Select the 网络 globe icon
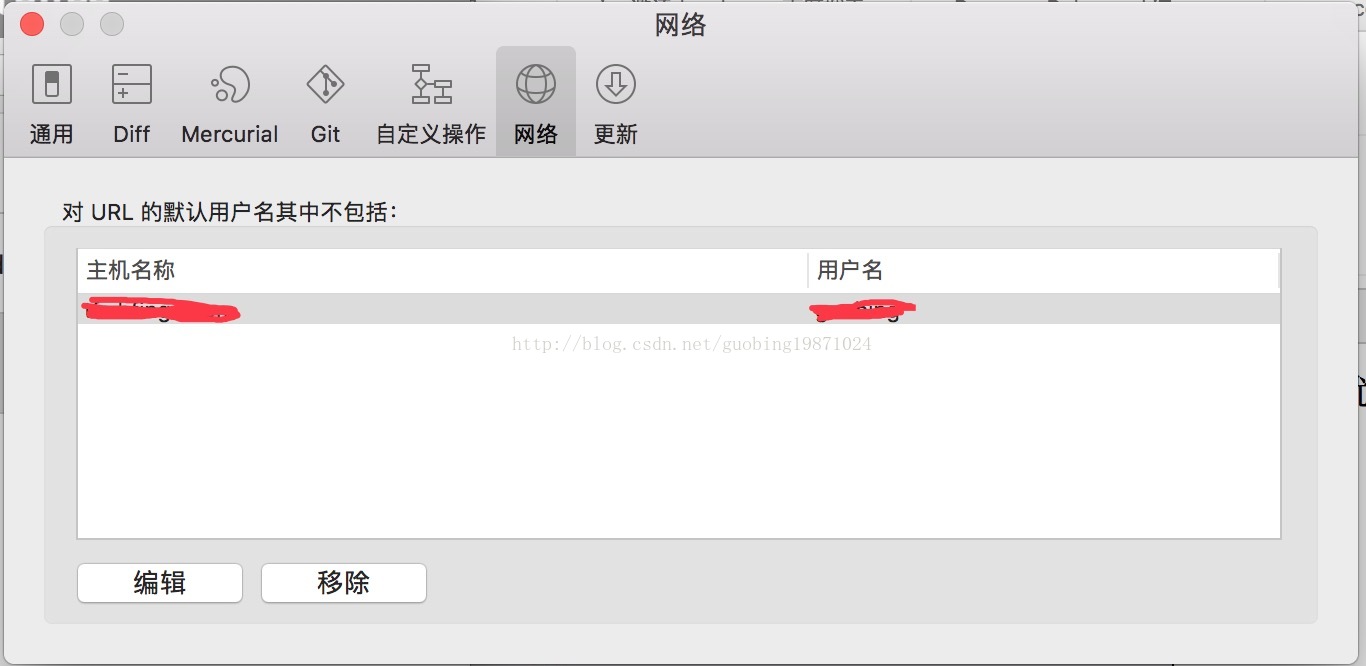This screenshot has height=666, width=1366. (536, 85)
